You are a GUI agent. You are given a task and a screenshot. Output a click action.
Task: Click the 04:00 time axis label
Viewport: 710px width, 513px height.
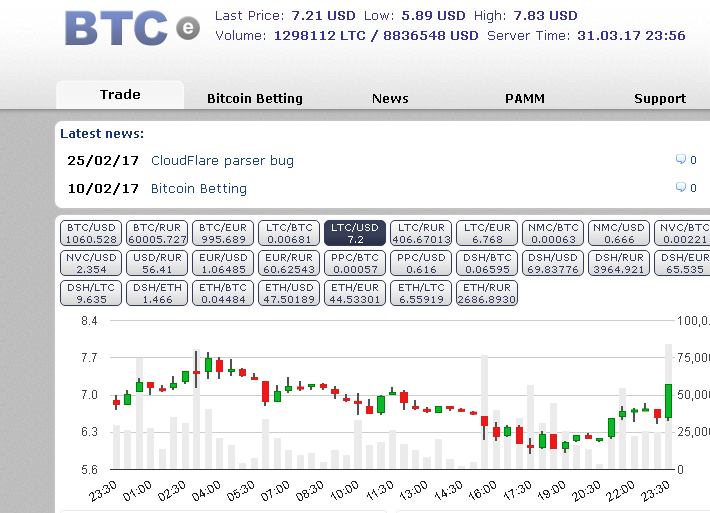click(206, 491)
